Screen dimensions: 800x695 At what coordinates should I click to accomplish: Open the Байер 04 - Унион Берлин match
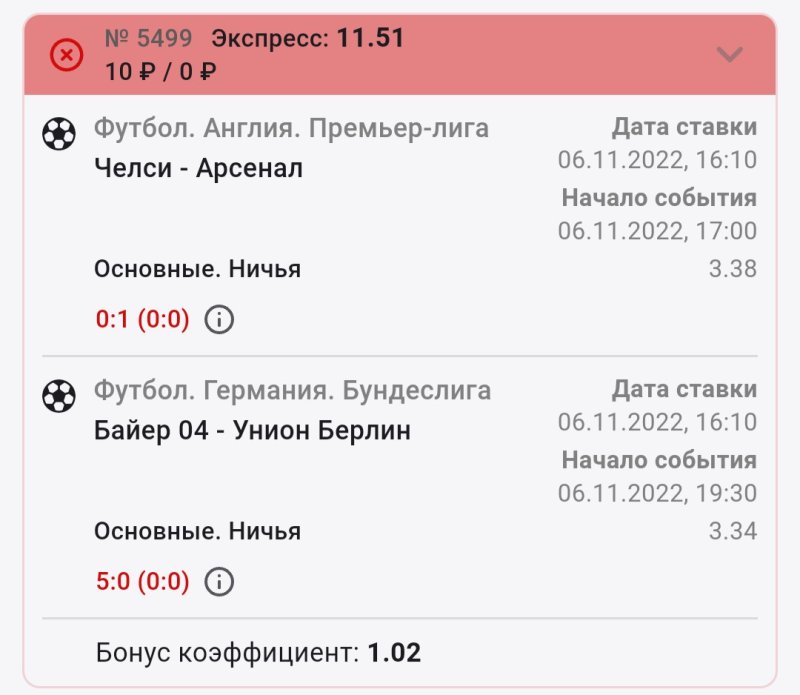(x=252, y=430)
